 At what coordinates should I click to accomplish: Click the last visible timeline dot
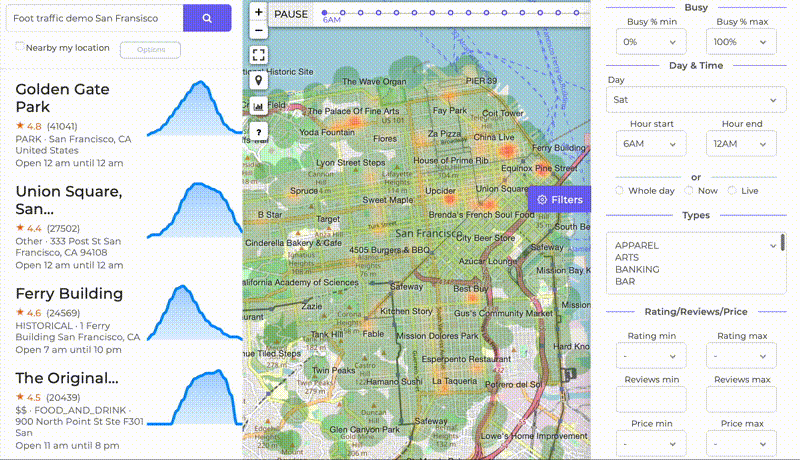point(576,12)
